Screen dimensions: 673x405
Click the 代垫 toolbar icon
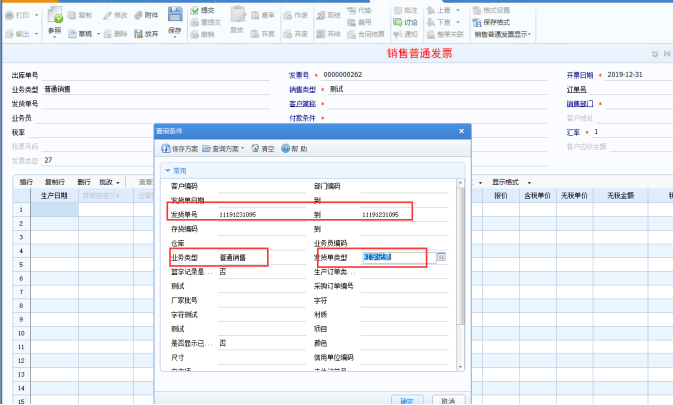[x=352, y=10]
